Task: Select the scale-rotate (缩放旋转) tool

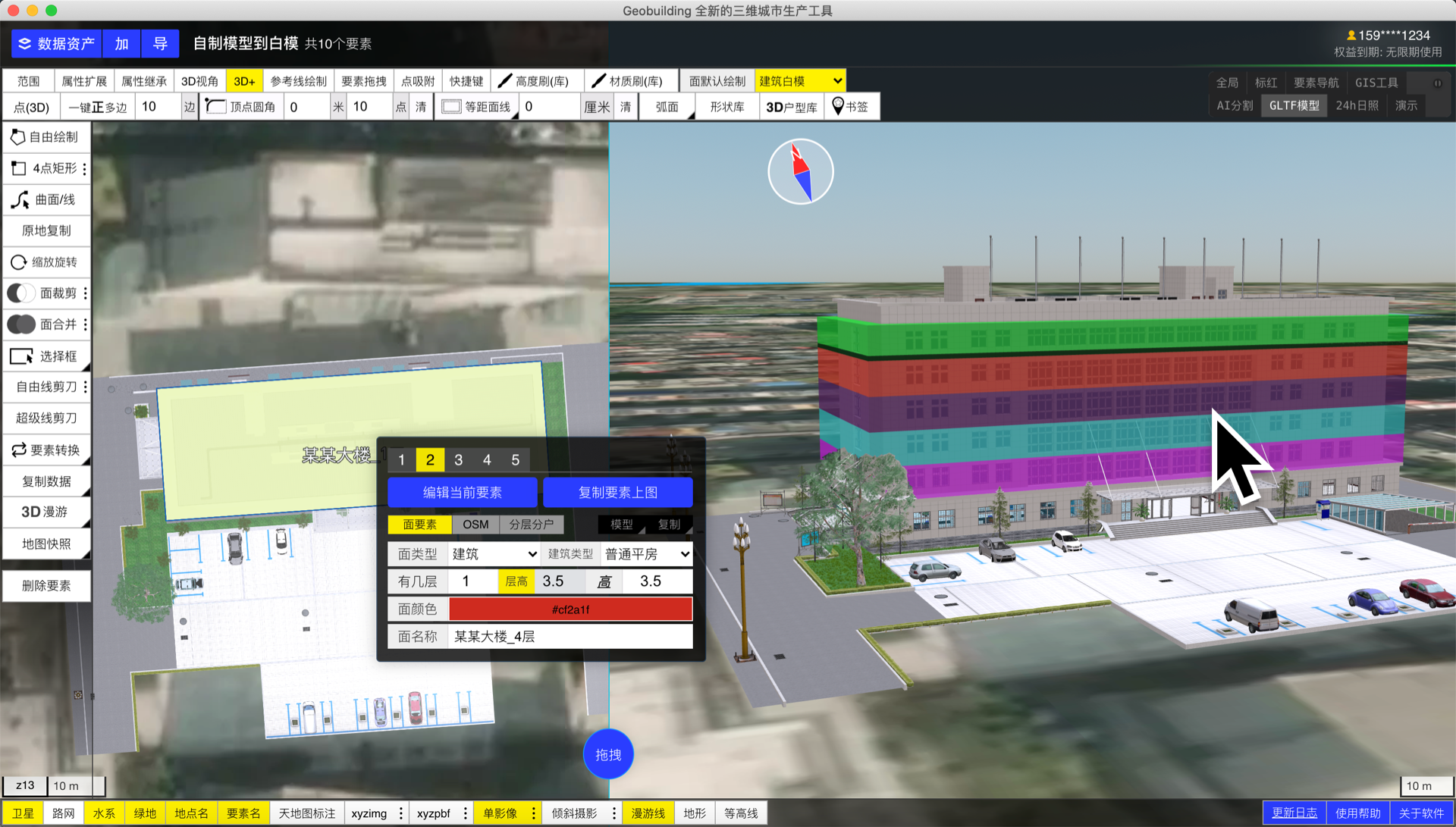Action: pos(45,262)
